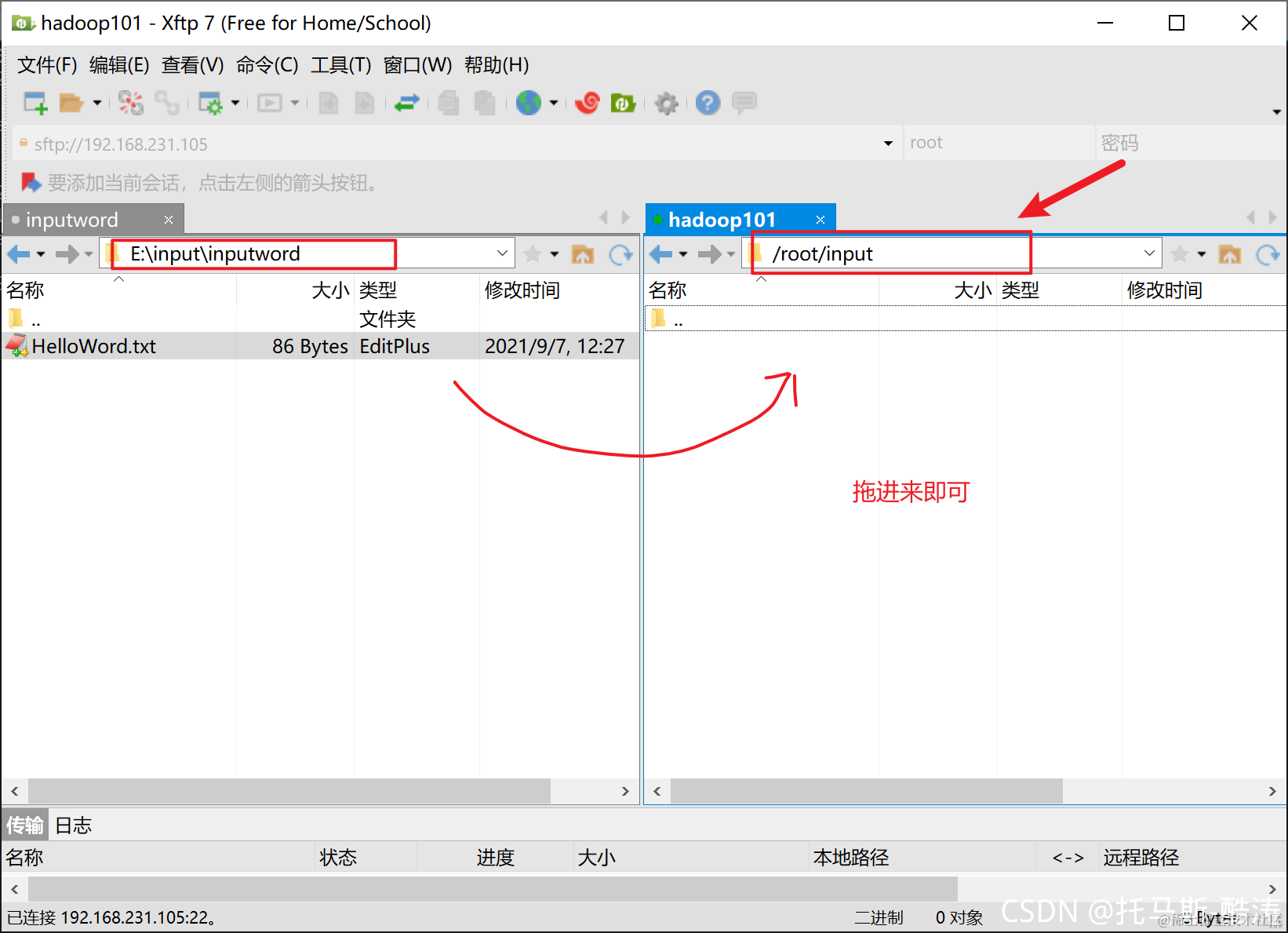Screen dimensions: 1288x933
Task: Expand the address bar history dropdown
Action: (888, 144)
